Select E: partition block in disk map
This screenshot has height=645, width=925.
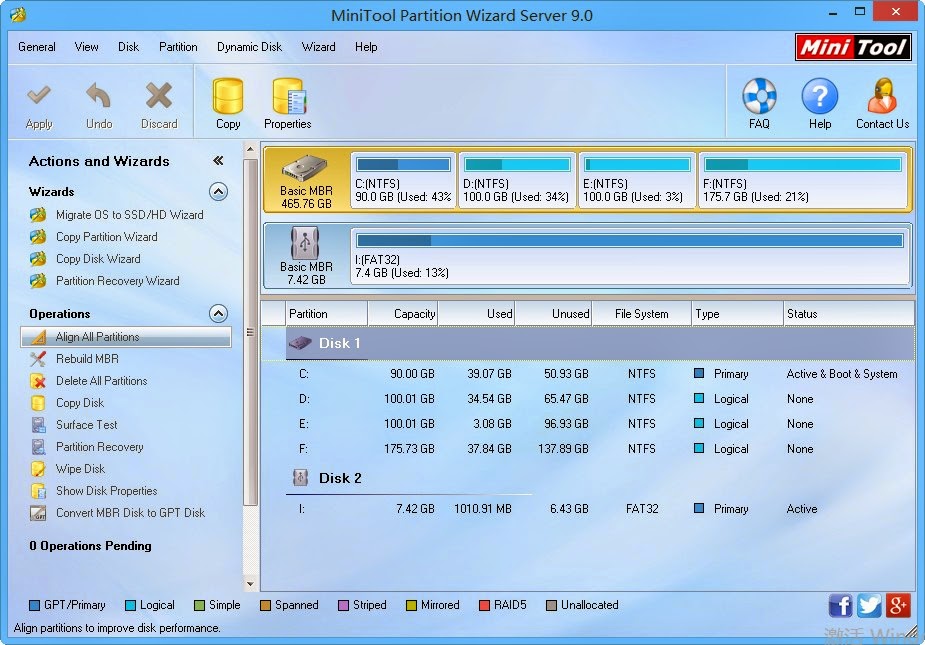637,180
